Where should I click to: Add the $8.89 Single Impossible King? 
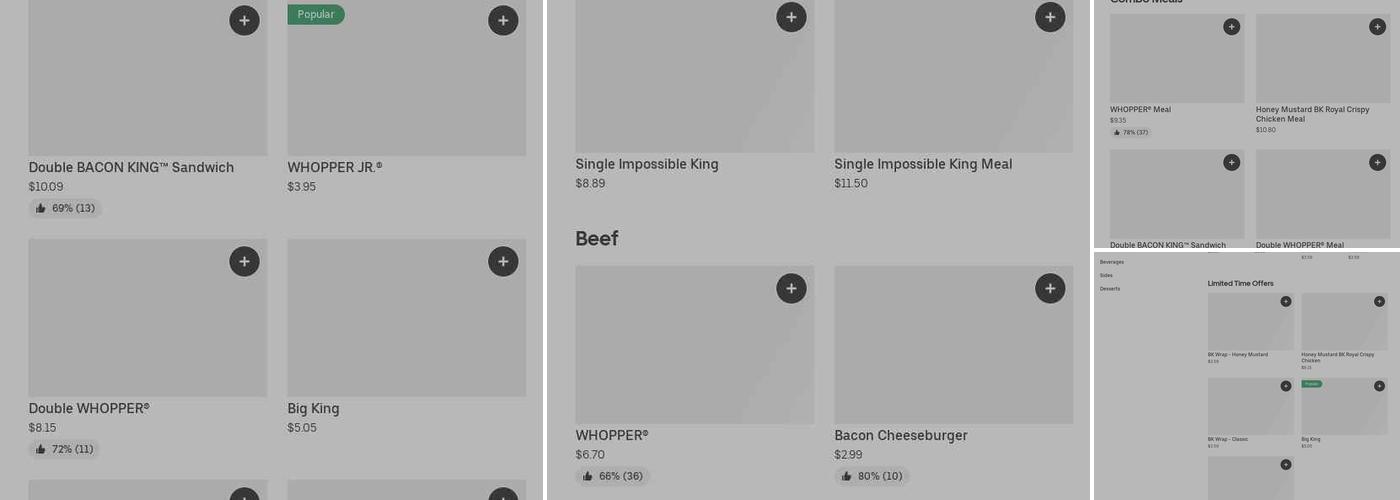[x=791, y=17]
